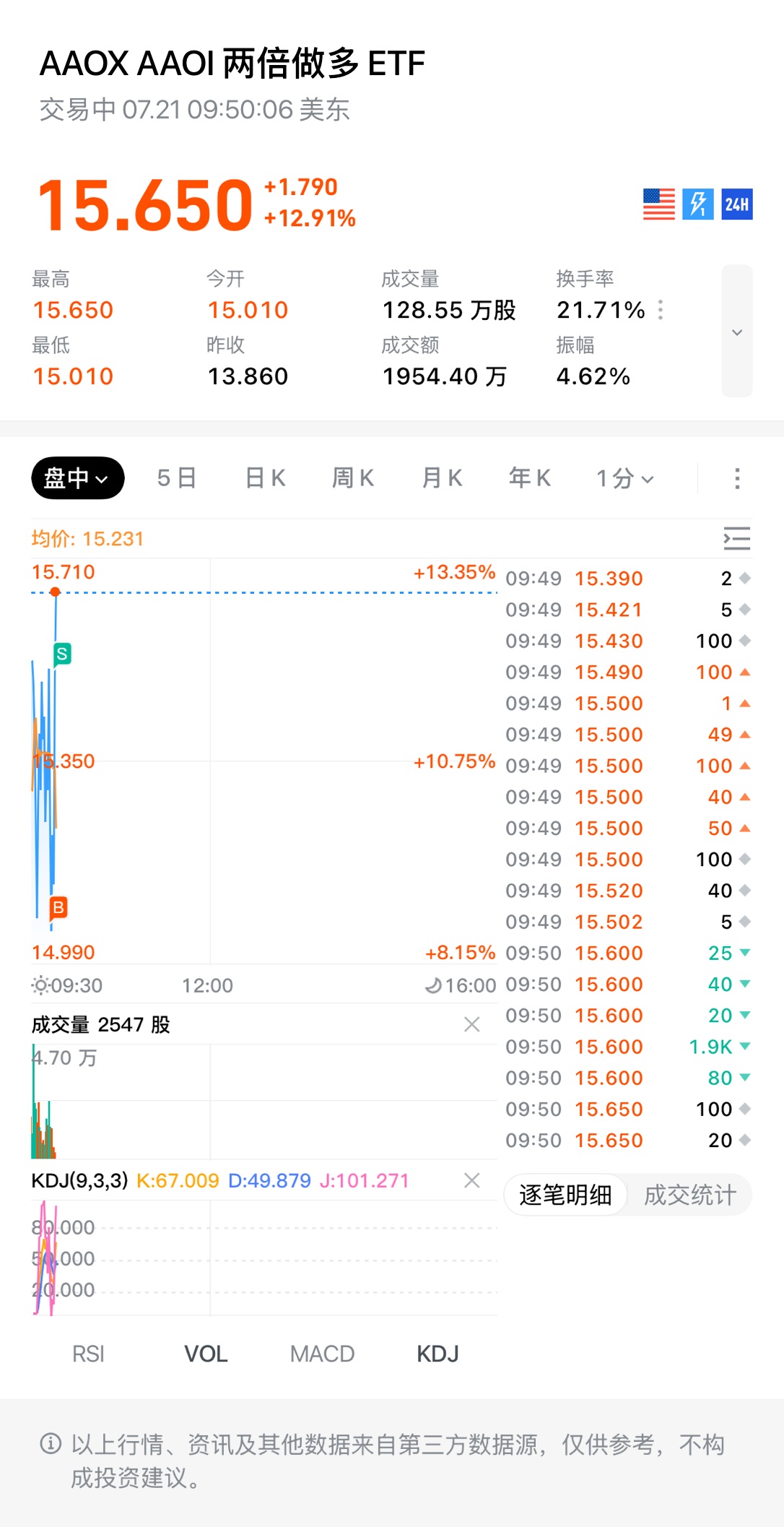Select the MACD indicator
Screen dimensions: 784x1527
click(322, 1354)
